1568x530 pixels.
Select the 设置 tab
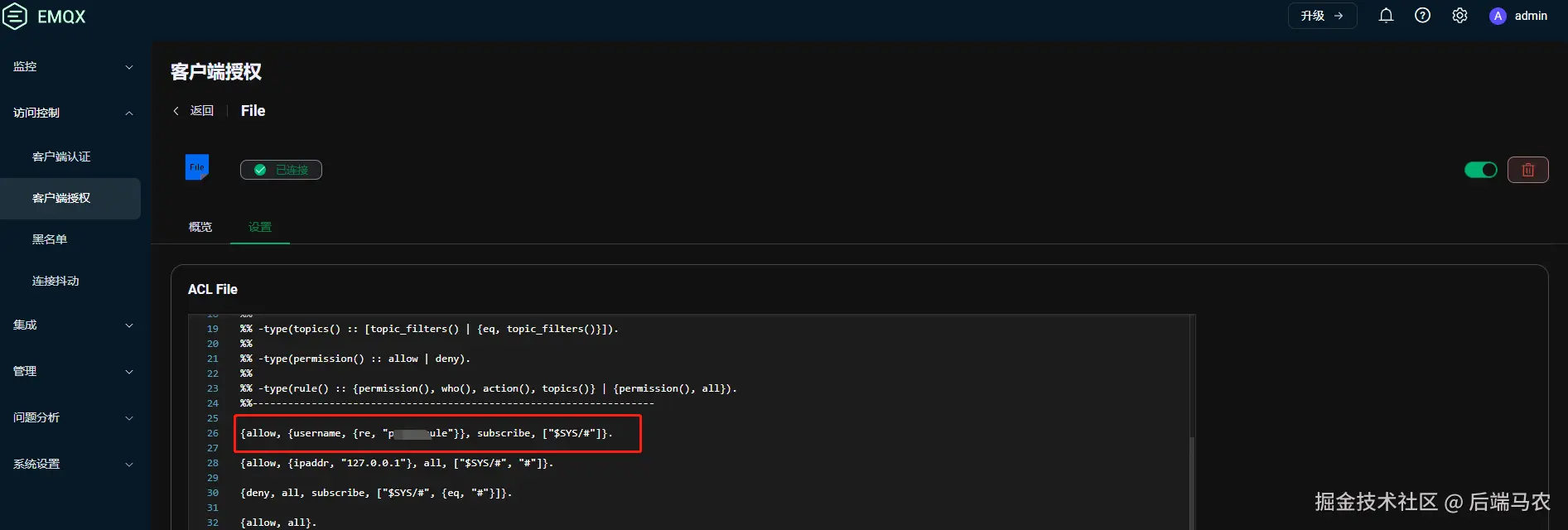[x=260, y=227]
